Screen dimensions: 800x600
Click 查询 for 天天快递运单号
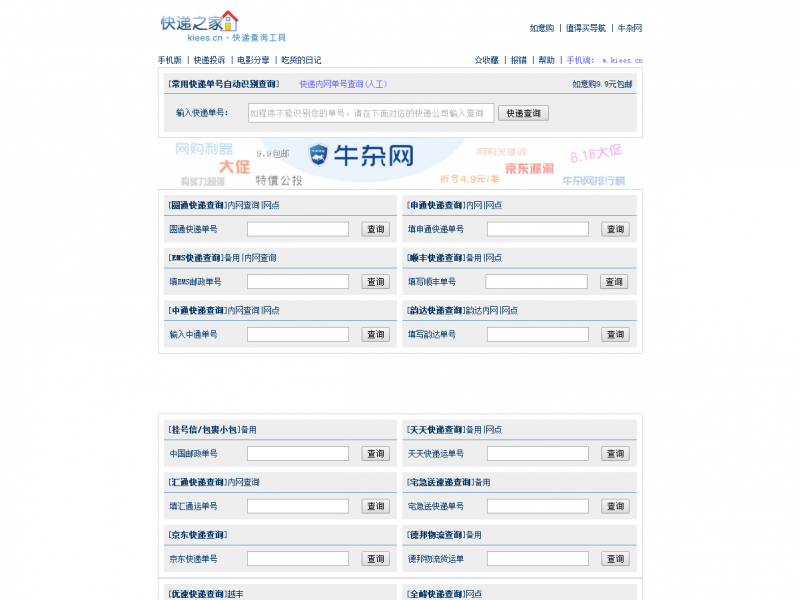click(x=615, y=454)
